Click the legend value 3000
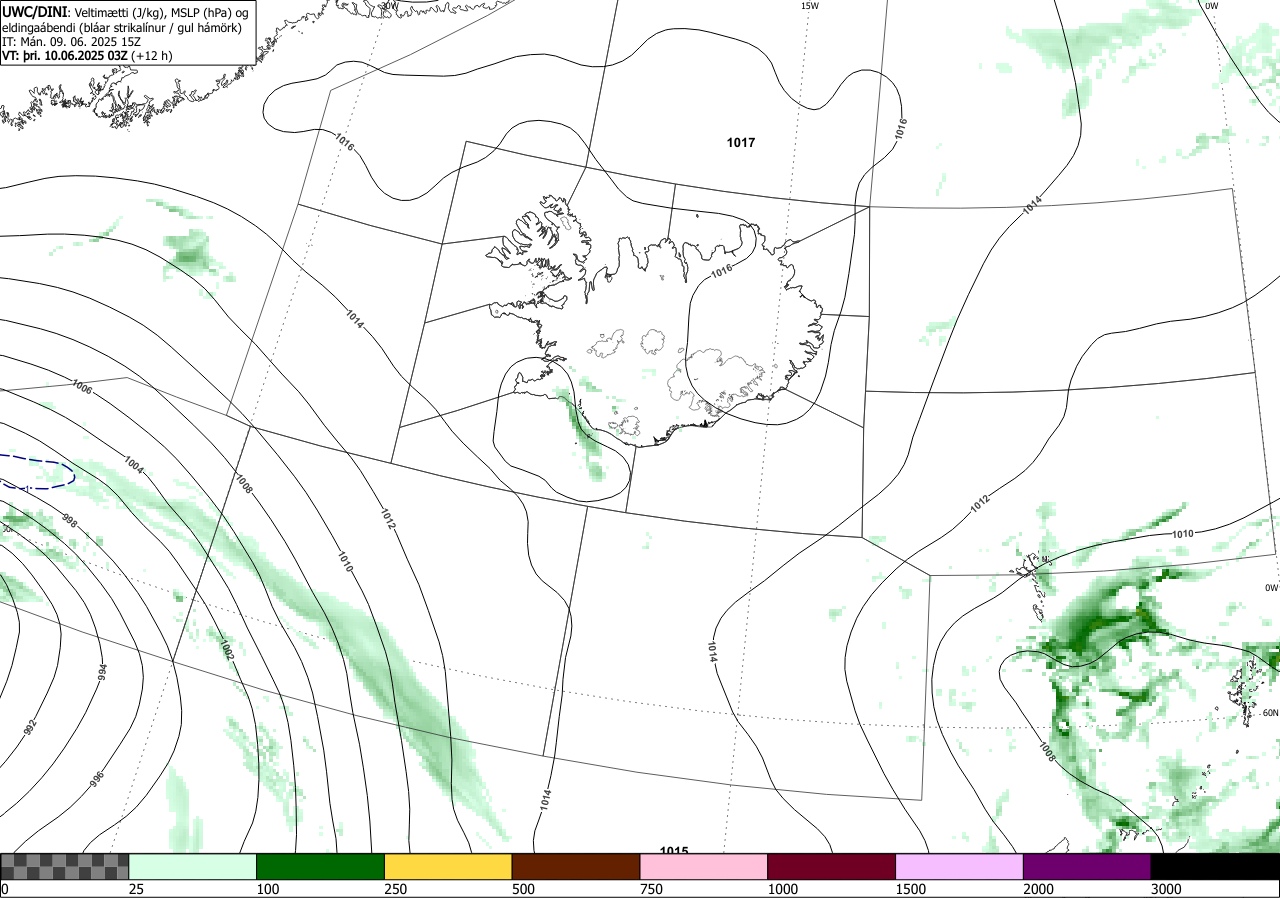This screenshot has width=1280, height=898. (1166, 889)
